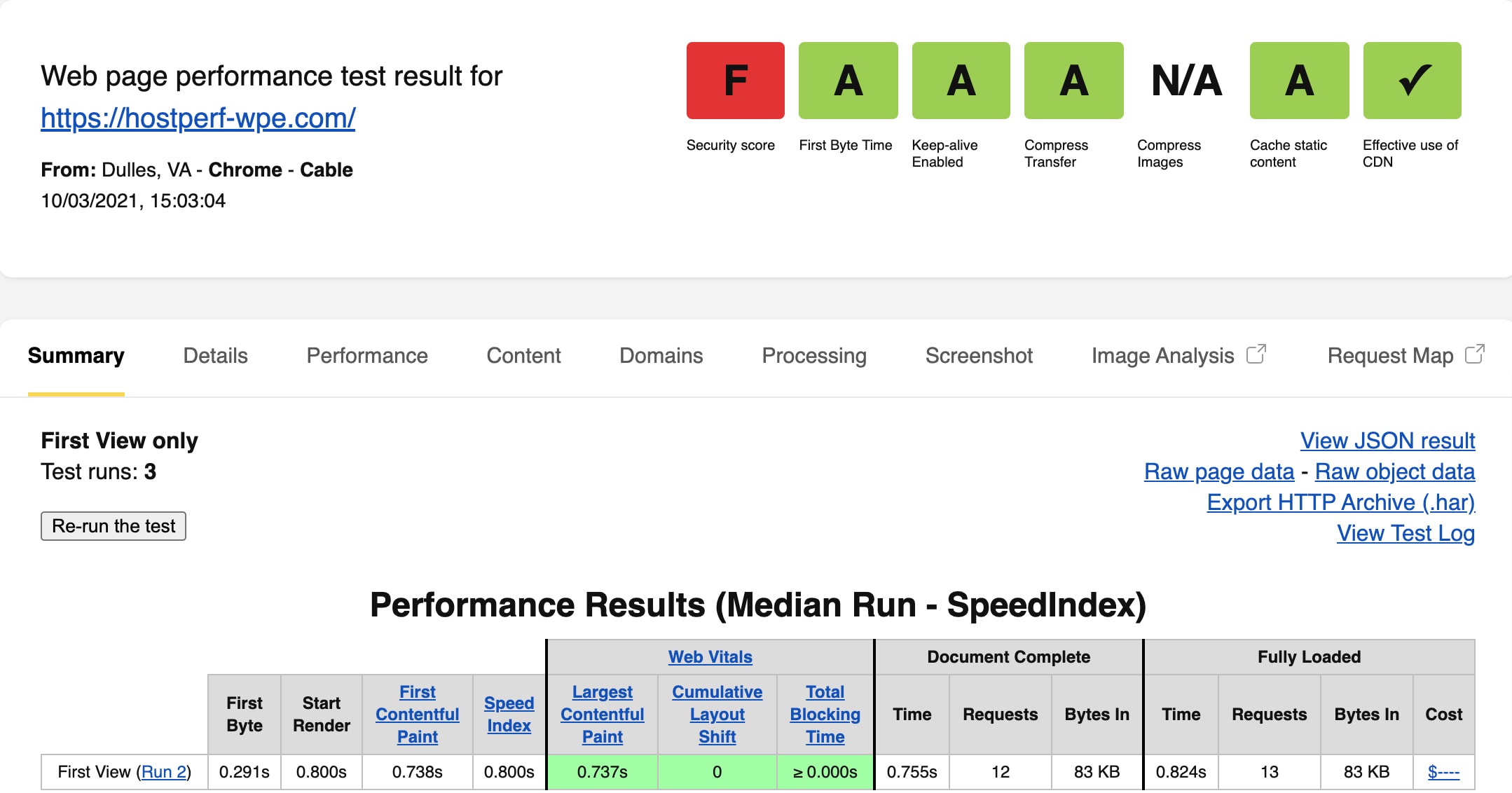Switch to the Details tab

(x=215, y=356)
